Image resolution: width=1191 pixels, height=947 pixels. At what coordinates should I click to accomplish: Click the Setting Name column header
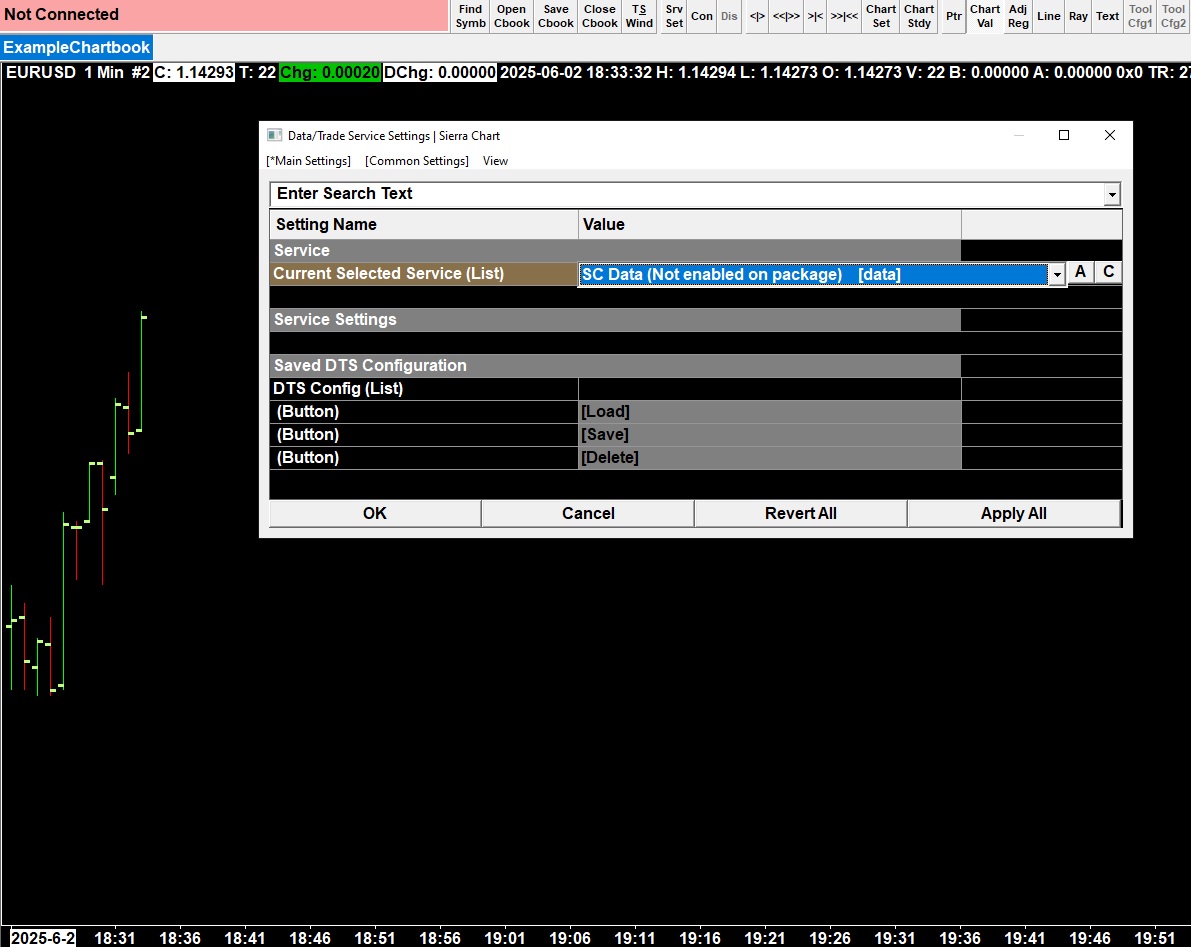tap(424, 225)
